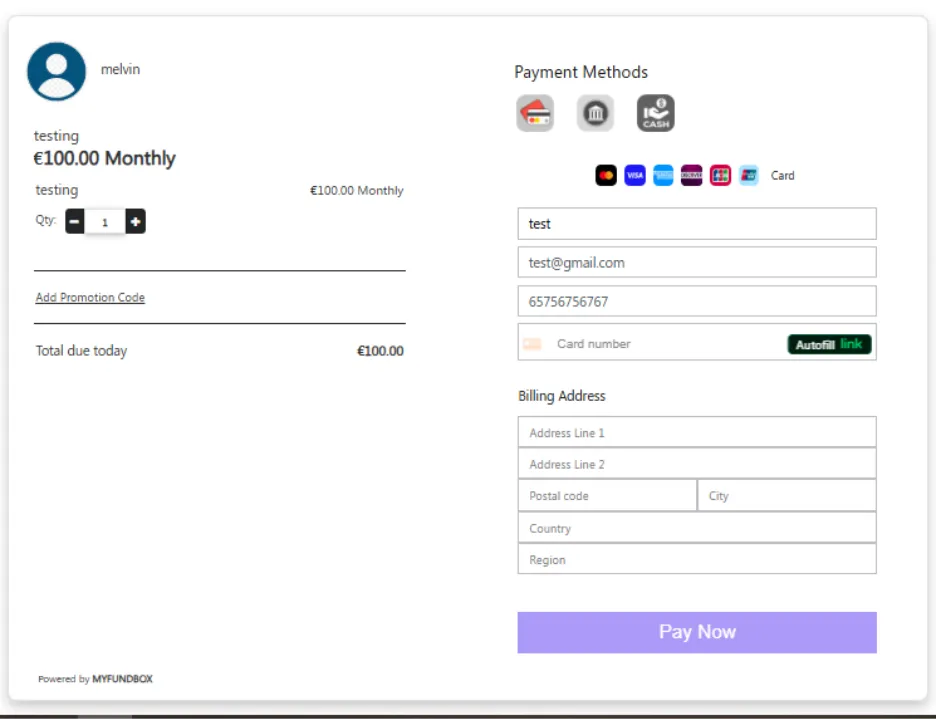Viewport: 936px width, 720px height.
Task: Click the 'Payment Methods' heading
Action: click(x=581, y=72)
